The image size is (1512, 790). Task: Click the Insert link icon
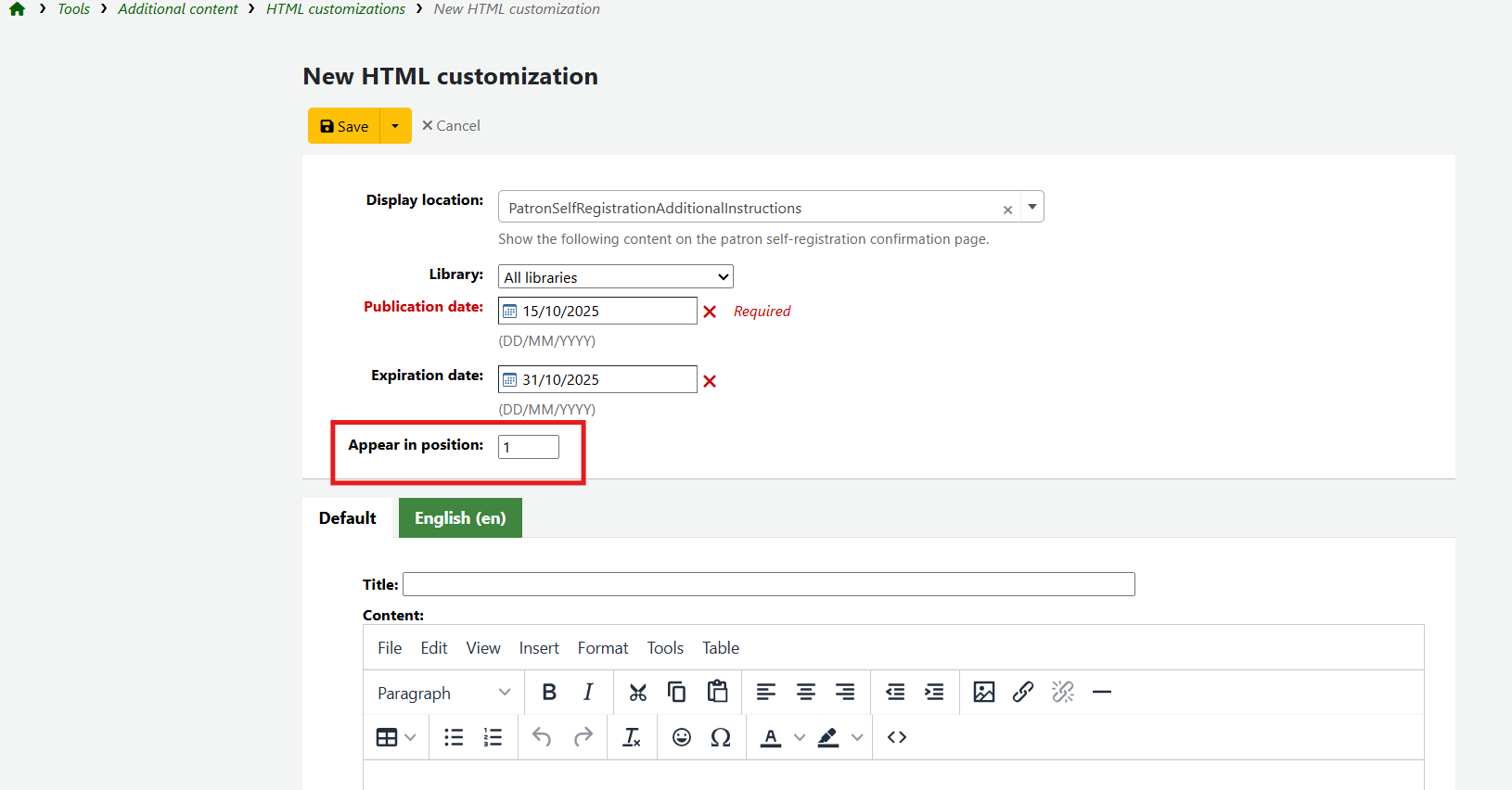pyautogui.click(x=1022, y=692)
